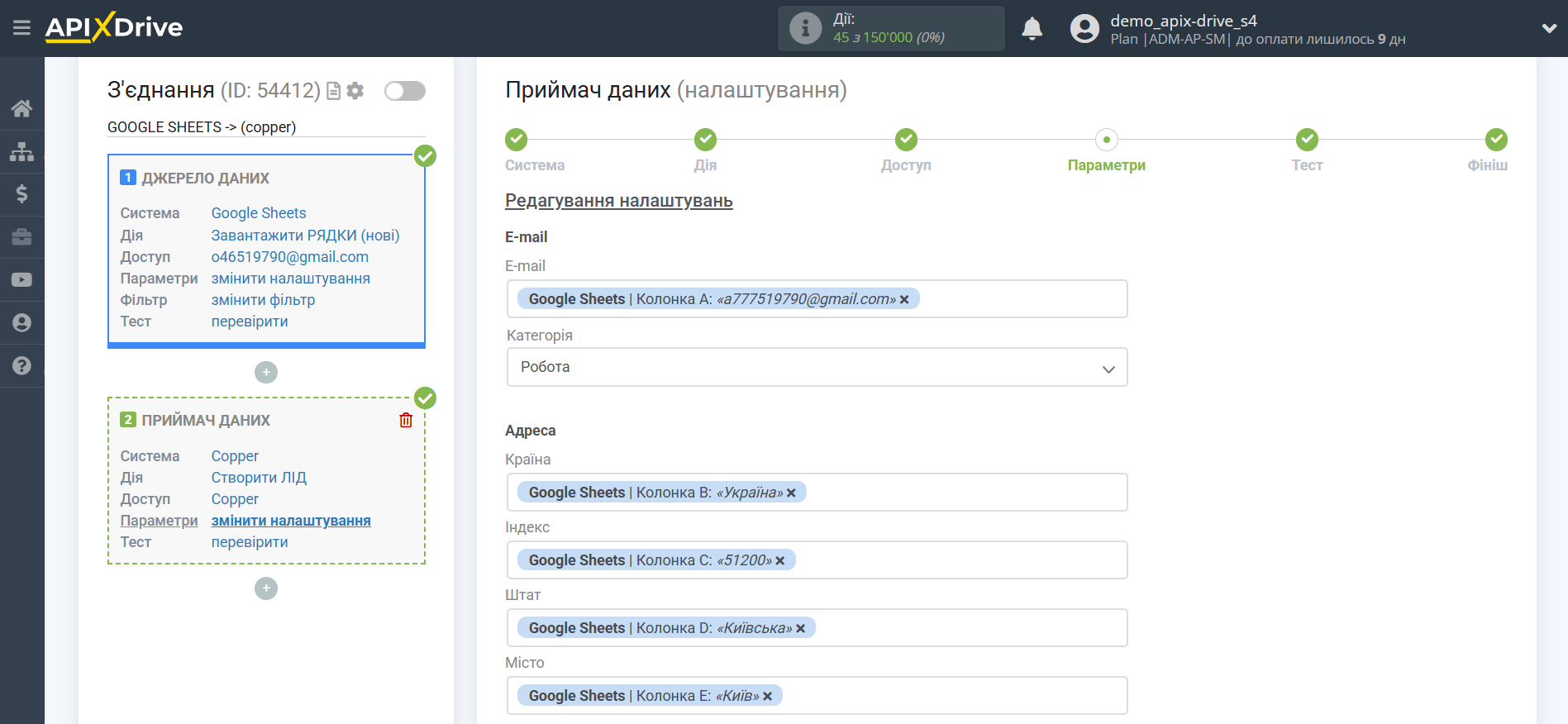Viewport: 1568px width, 724px height.
Task: Click the Редагування налаштувань heading
Action: click(x=619, y=201)
